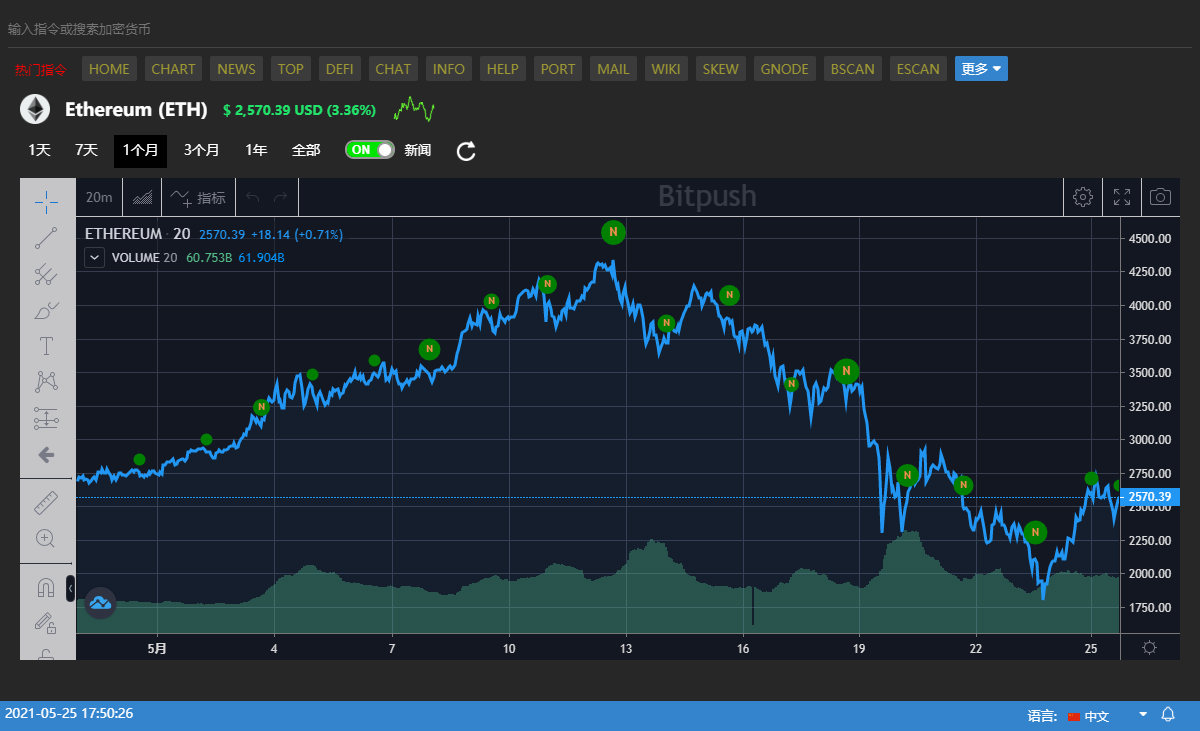Open axis settings gear at bottom right

[1150, 647]
